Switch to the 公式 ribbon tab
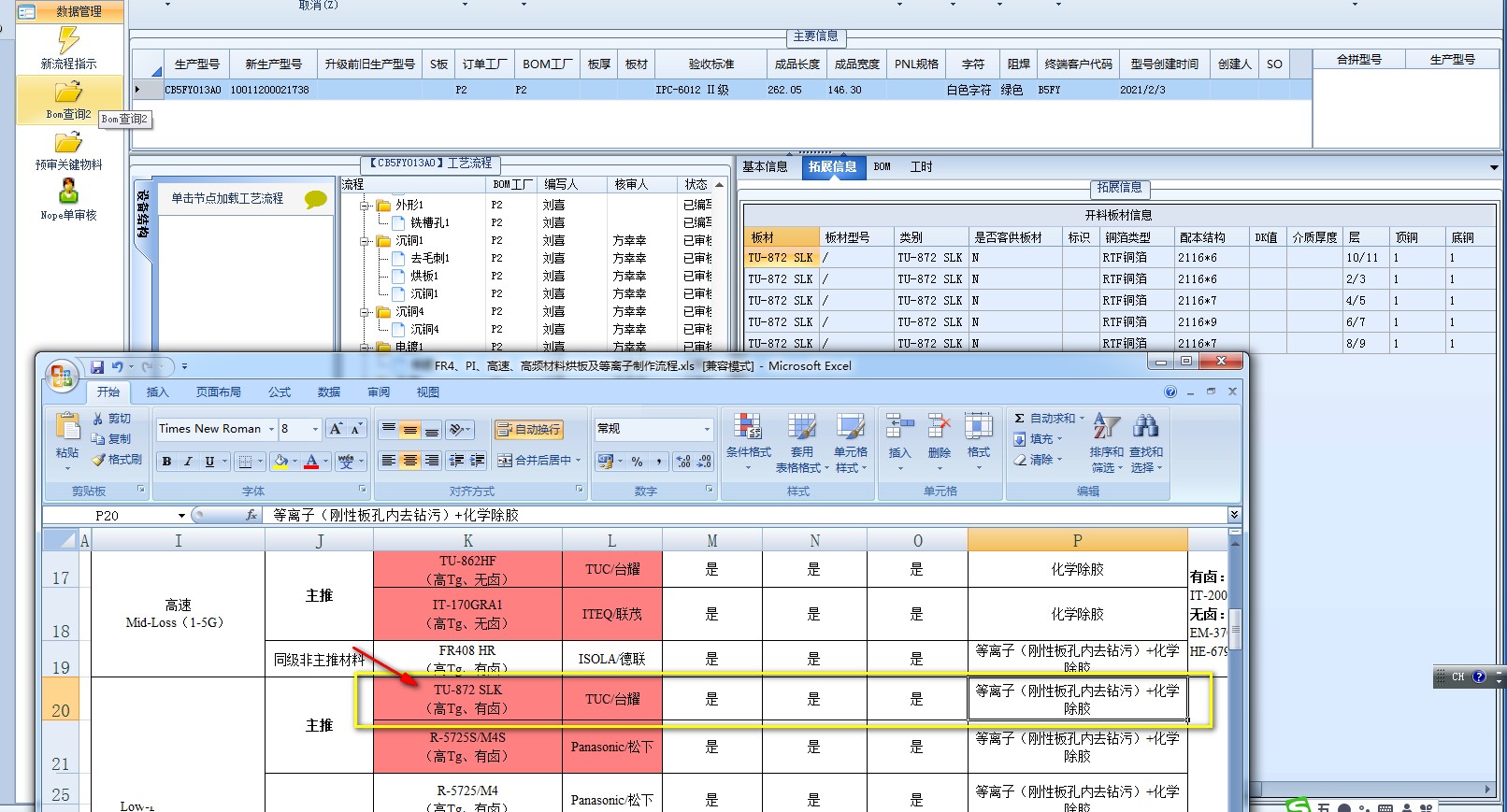This screenshot has width=1507, height=812. tap(280, 392)
